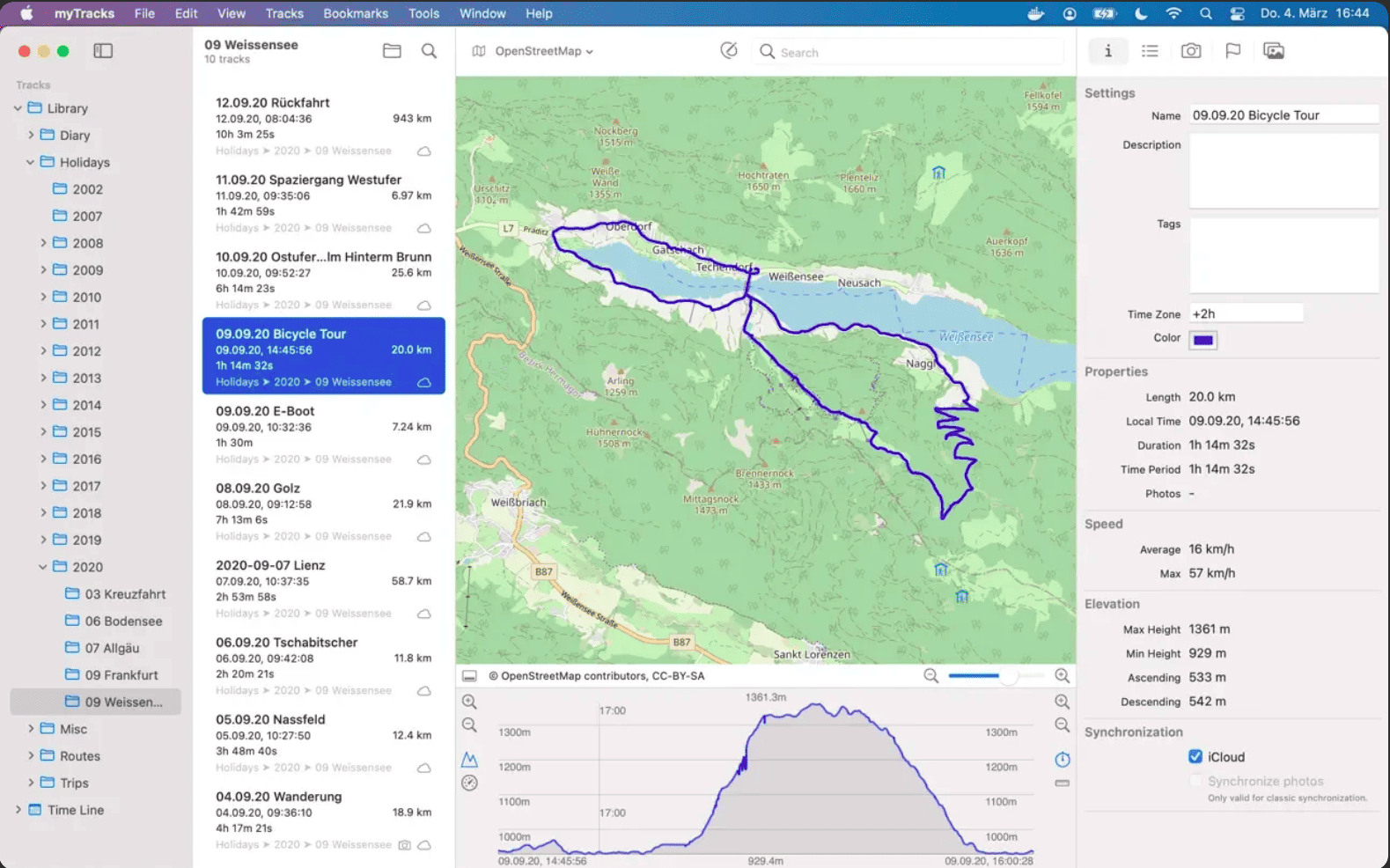The width and height of the screenshot is (1390, 868).
Task: Open the File menu
Action: (144, 13)
